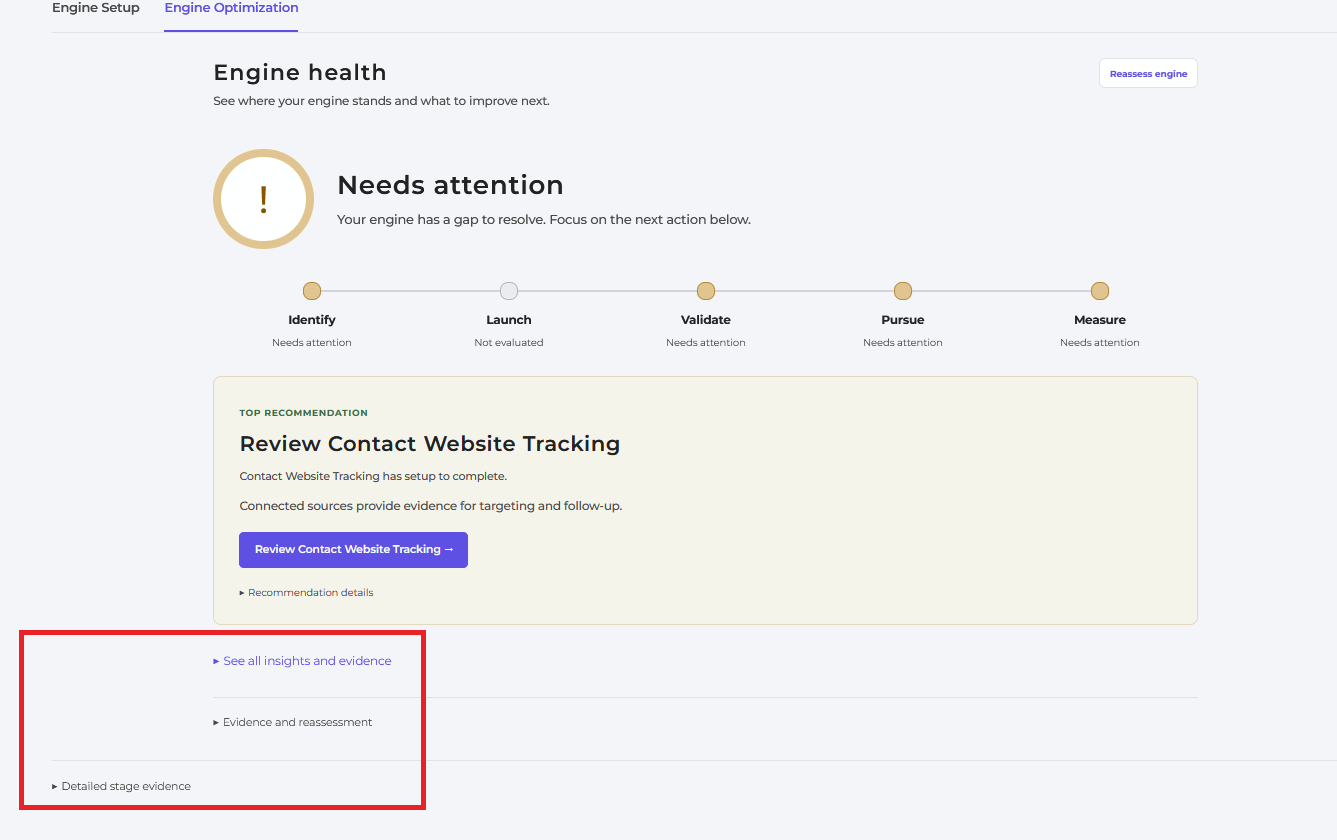Select the Launch stage dot

(509, 291)
